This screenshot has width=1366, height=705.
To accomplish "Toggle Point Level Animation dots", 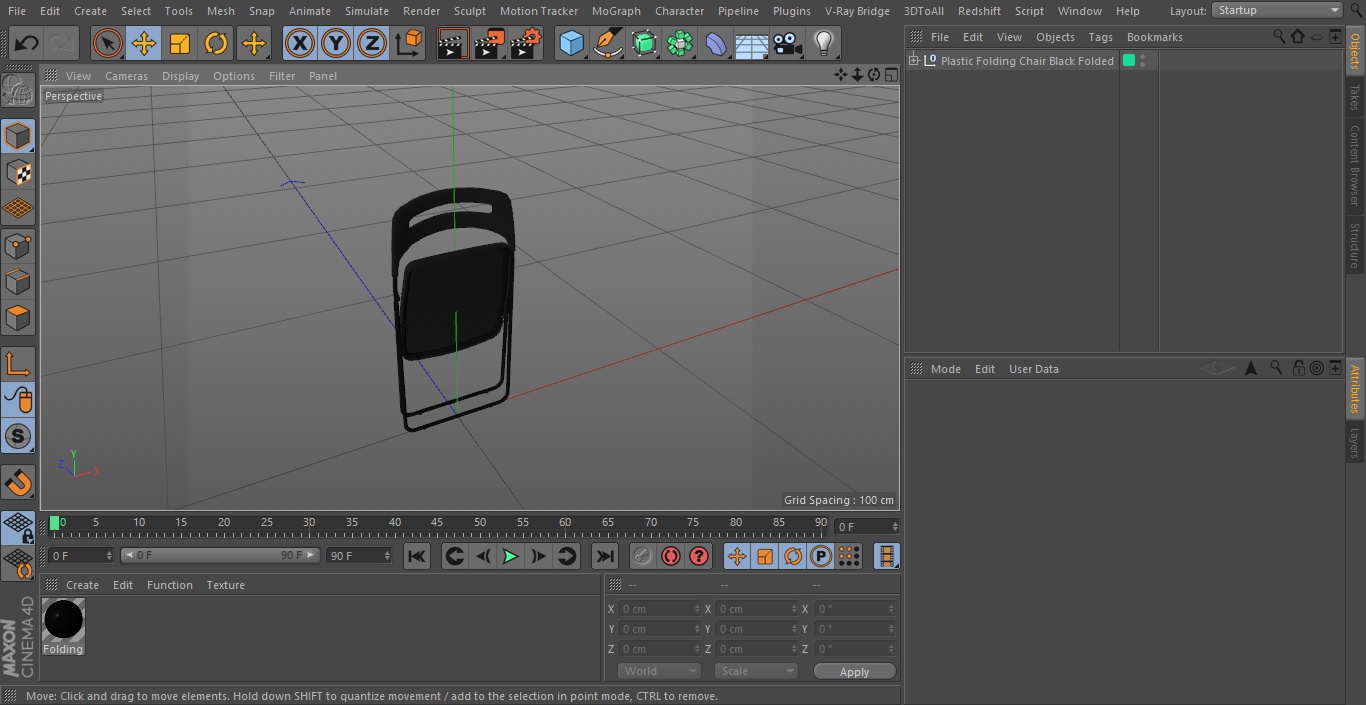I will [849, 556].
